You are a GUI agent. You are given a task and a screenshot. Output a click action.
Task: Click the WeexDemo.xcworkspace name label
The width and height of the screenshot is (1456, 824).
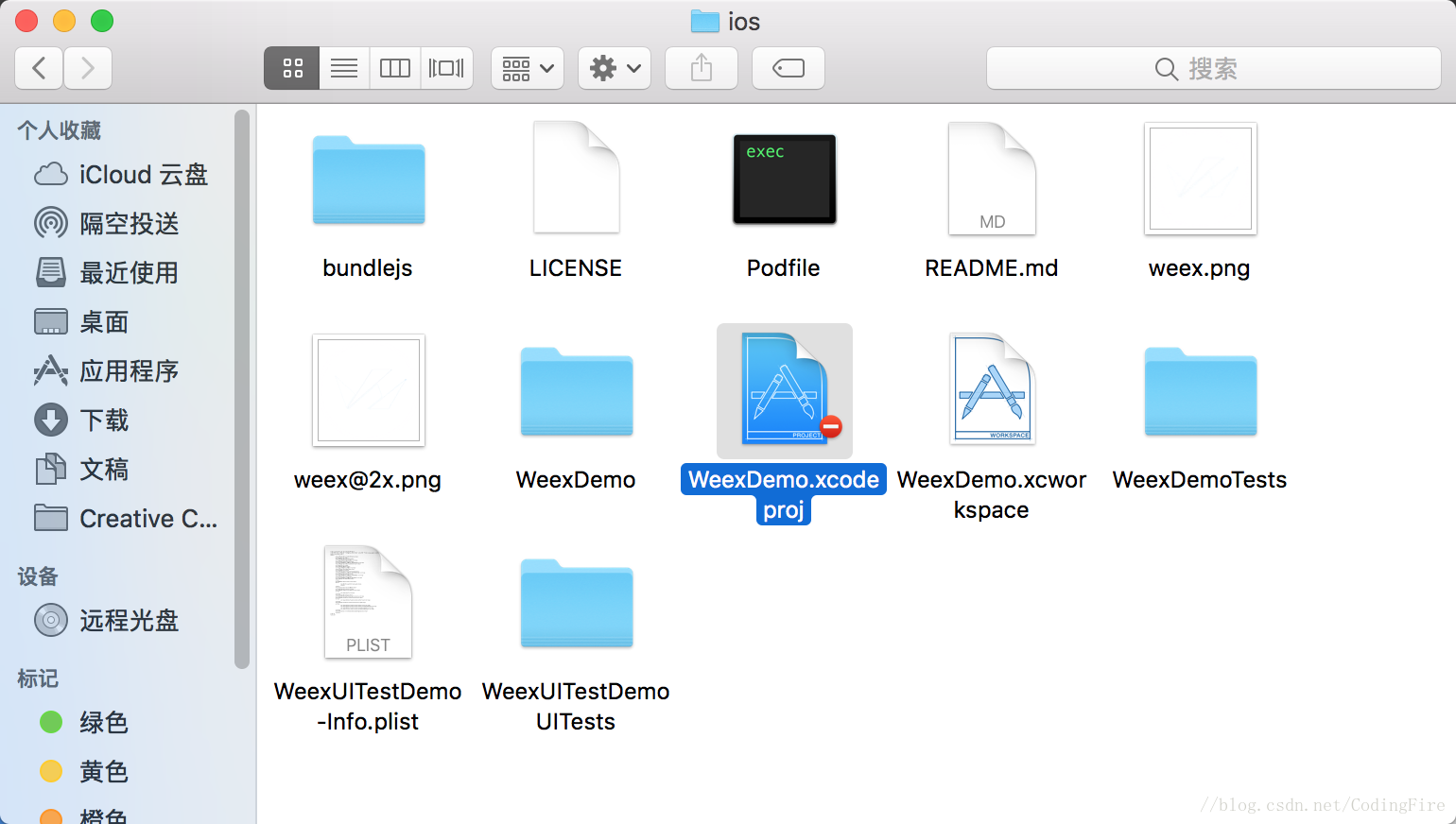click(x=992, y=494)
